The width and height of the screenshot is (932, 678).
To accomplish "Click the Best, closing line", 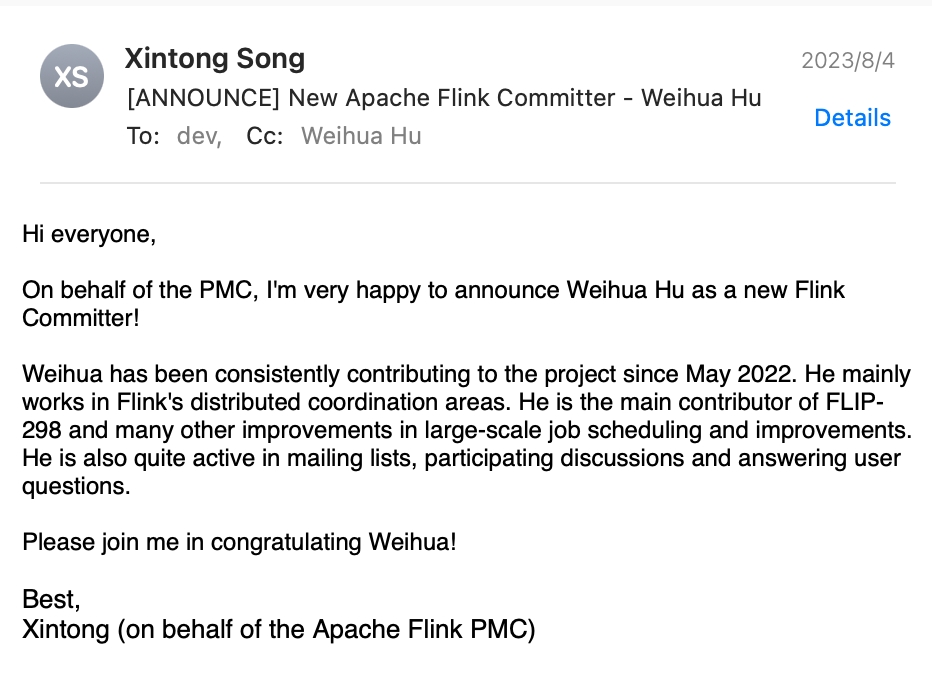I will [x=51, y=599].
